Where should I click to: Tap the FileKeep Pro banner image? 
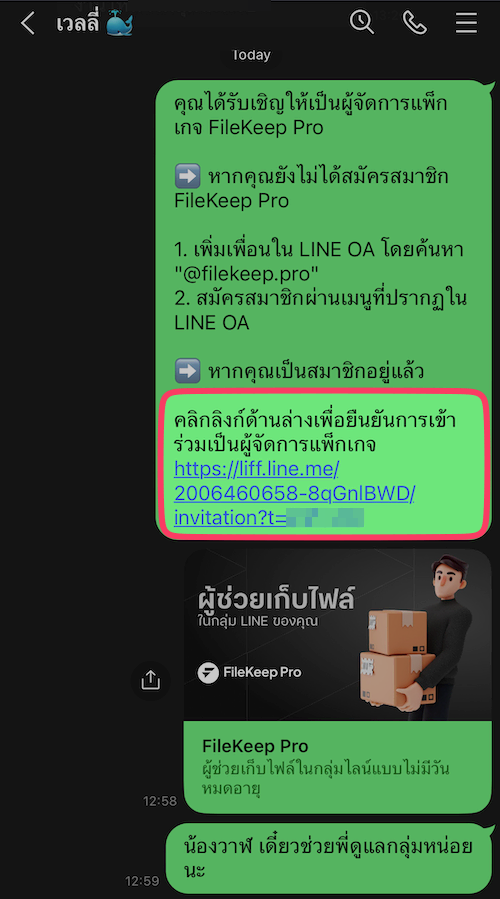click(338, 635)
